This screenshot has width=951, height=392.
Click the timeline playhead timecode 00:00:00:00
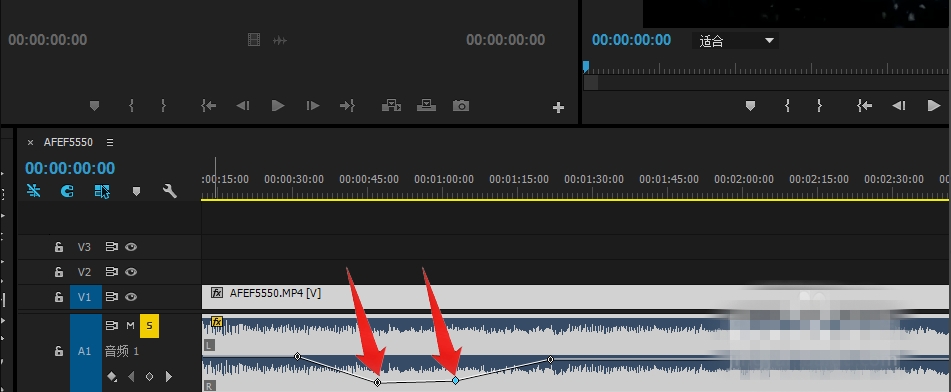click(70, 168)
